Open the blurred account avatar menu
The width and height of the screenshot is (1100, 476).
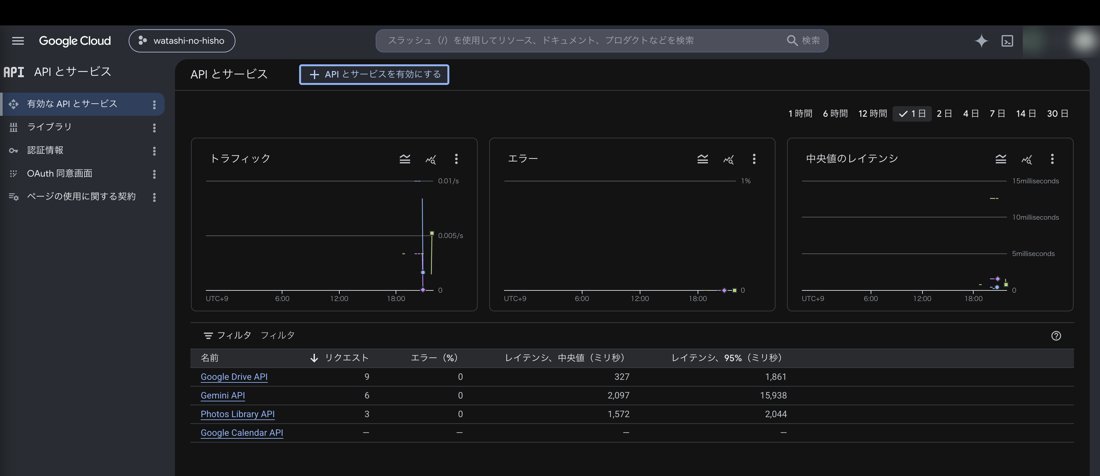[x=1083, y=41]
